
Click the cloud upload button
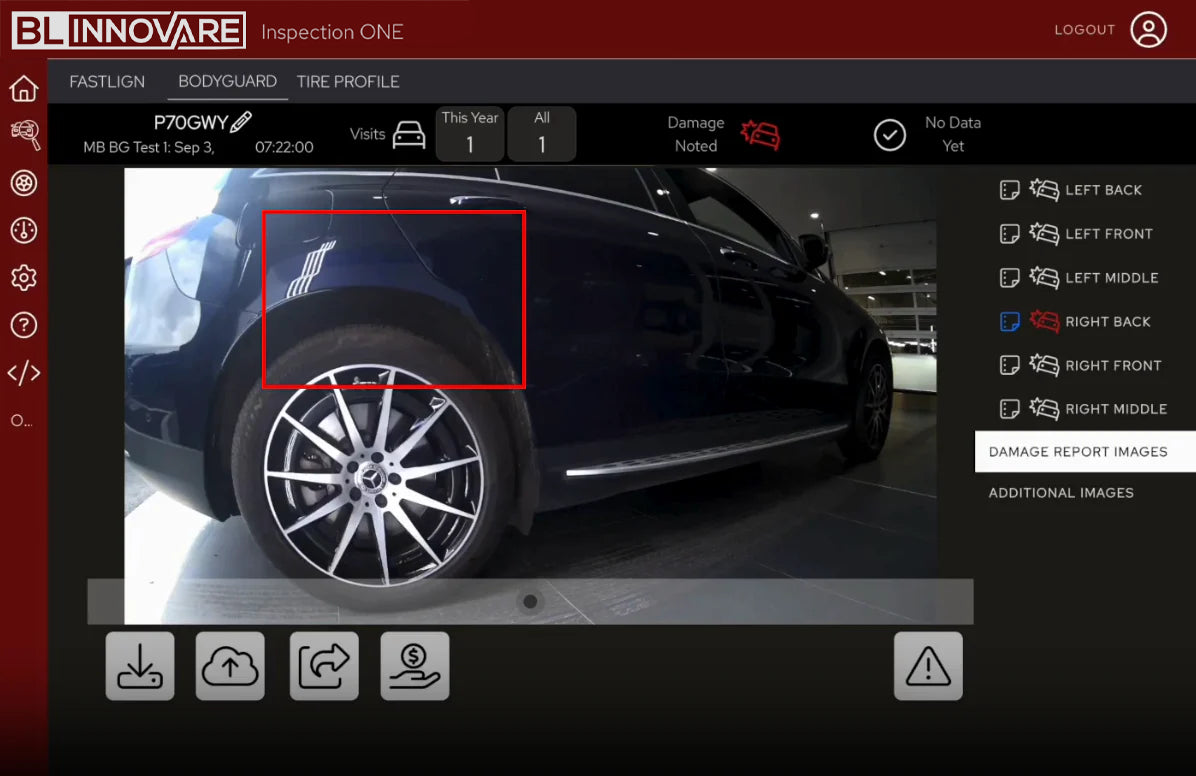[230, 666]
